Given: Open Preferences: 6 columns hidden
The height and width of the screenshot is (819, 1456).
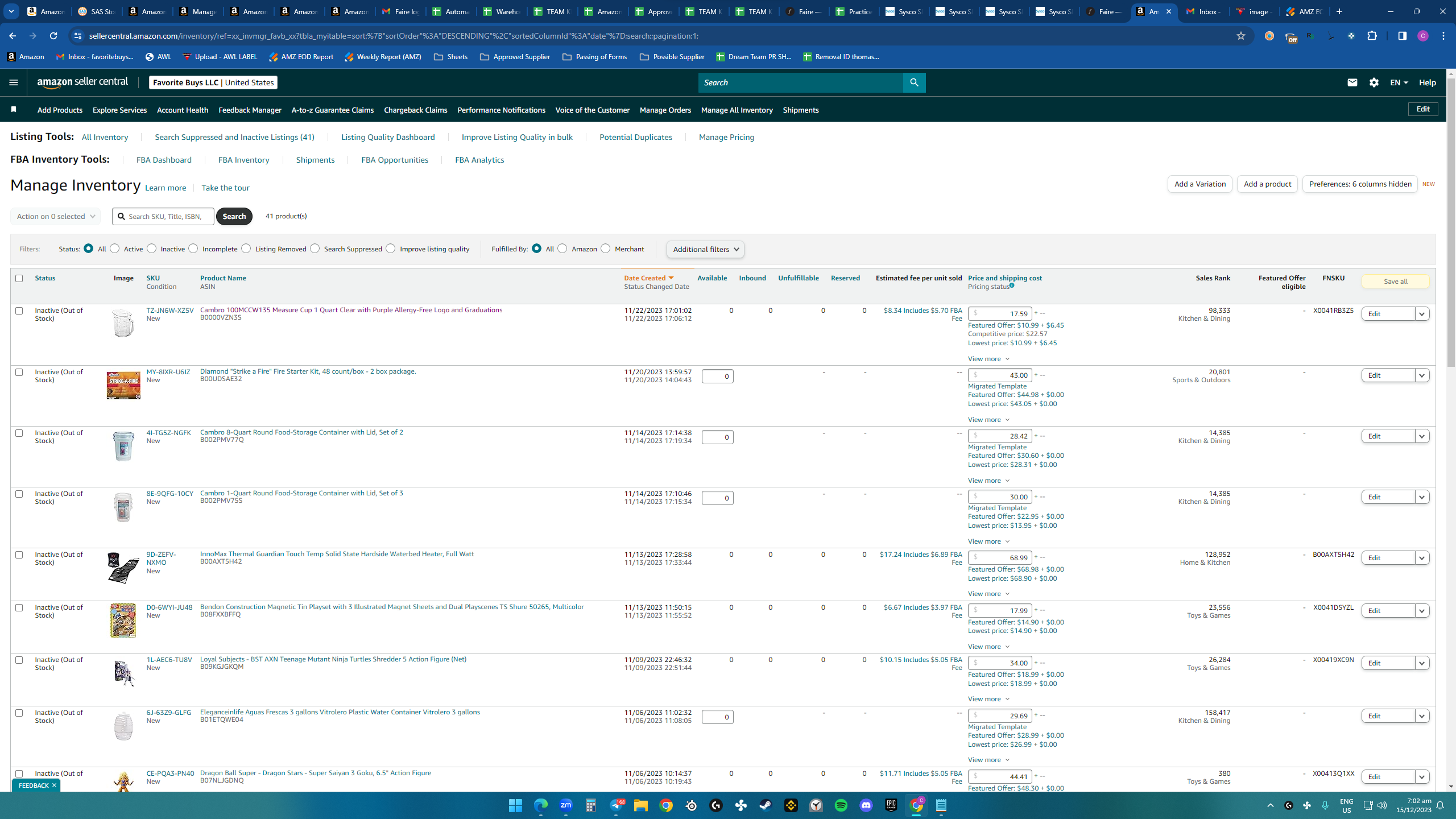Looking at the screenshot, I should pos(1360,184).
